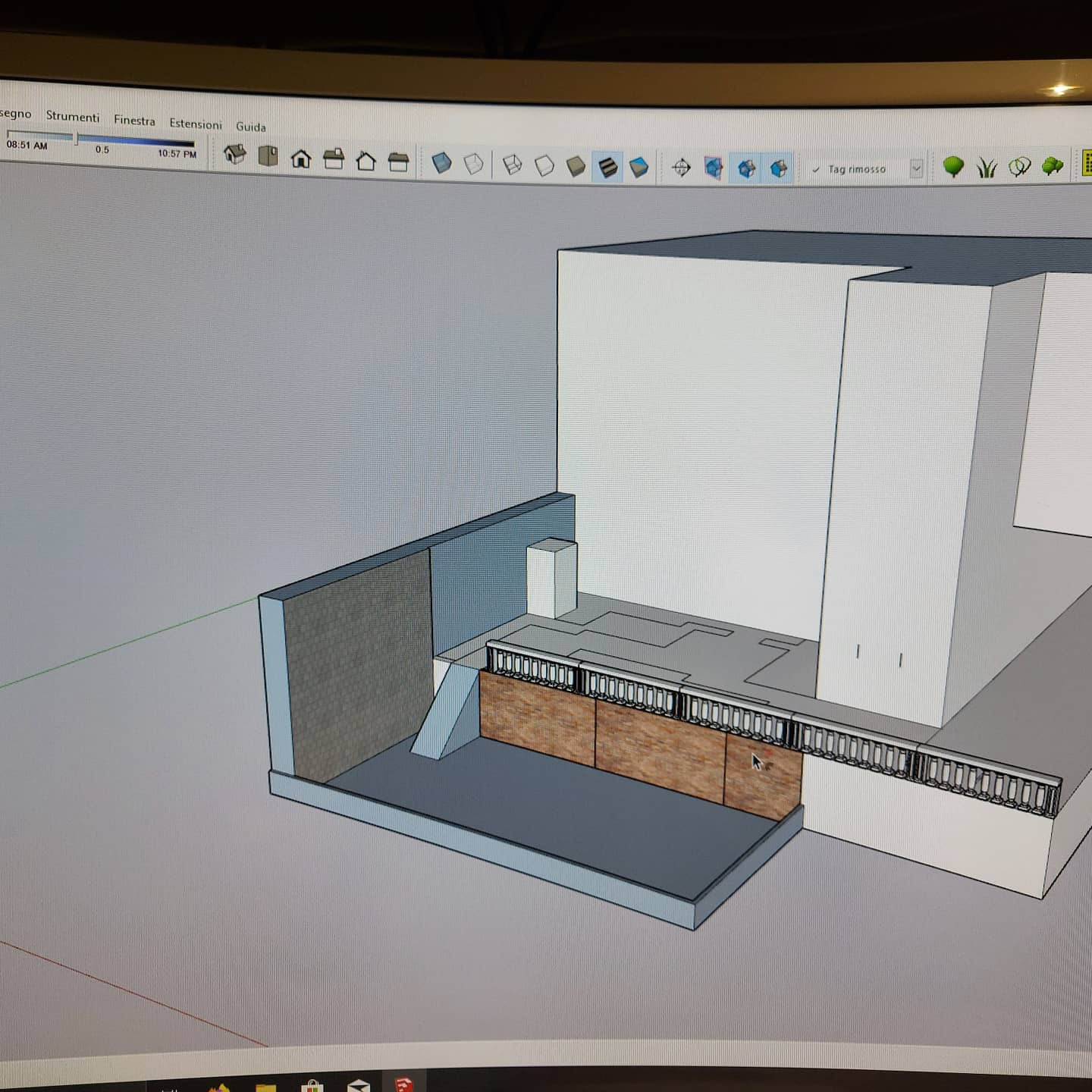Open the Guida menu
This screenshot has width=1092, height=1092.
click(250, 127)
